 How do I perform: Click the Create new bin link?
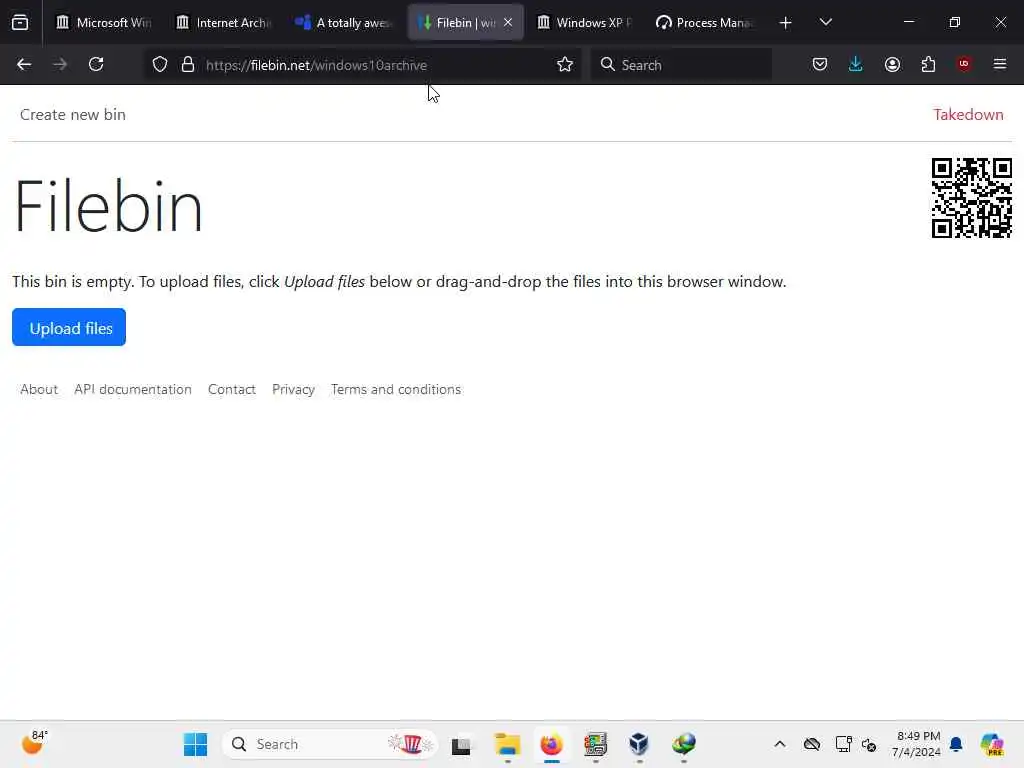click(x=72, y=115)
